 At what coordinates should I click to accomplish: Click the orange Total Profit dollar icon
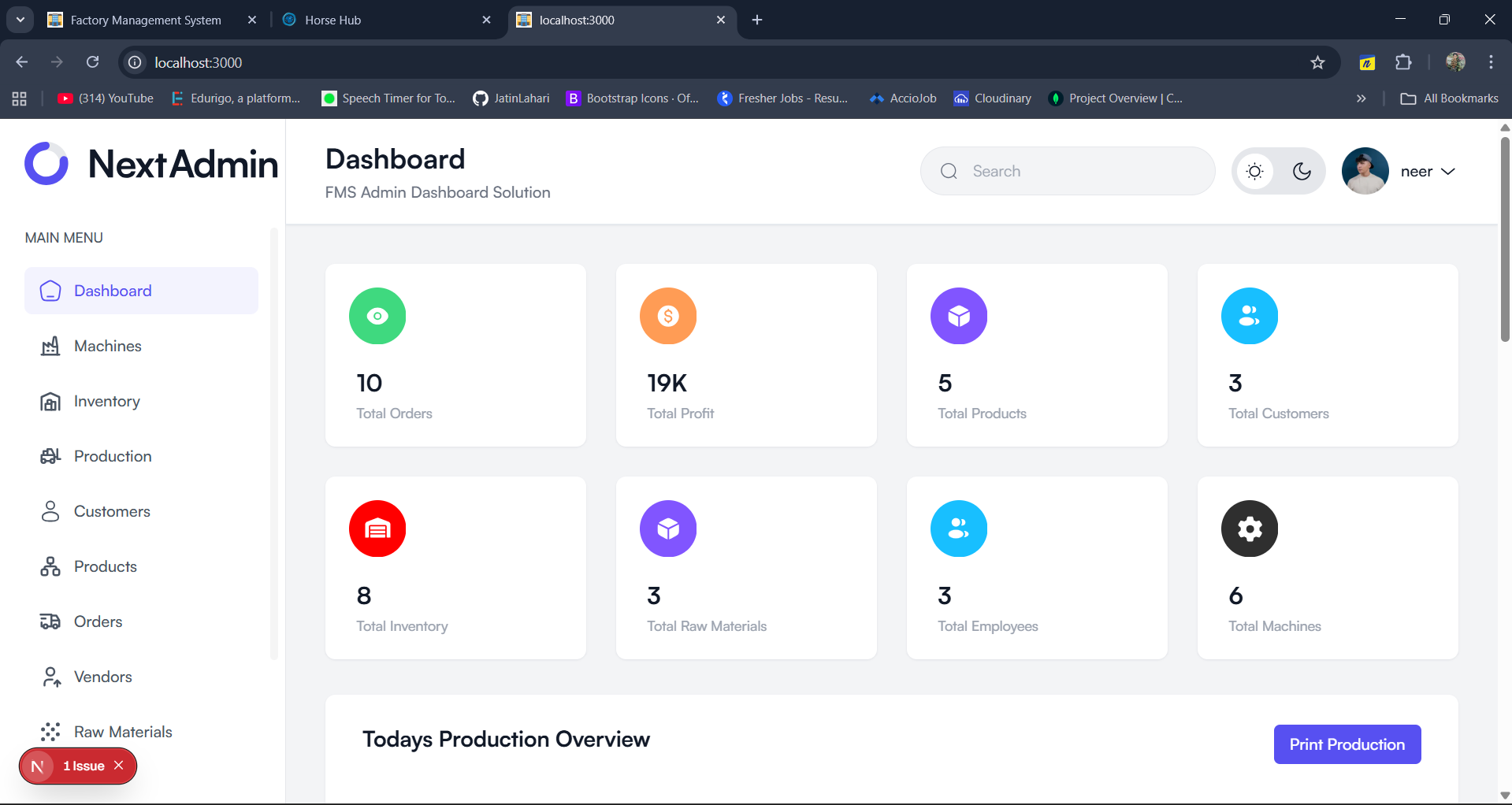(x=667, y=316)
